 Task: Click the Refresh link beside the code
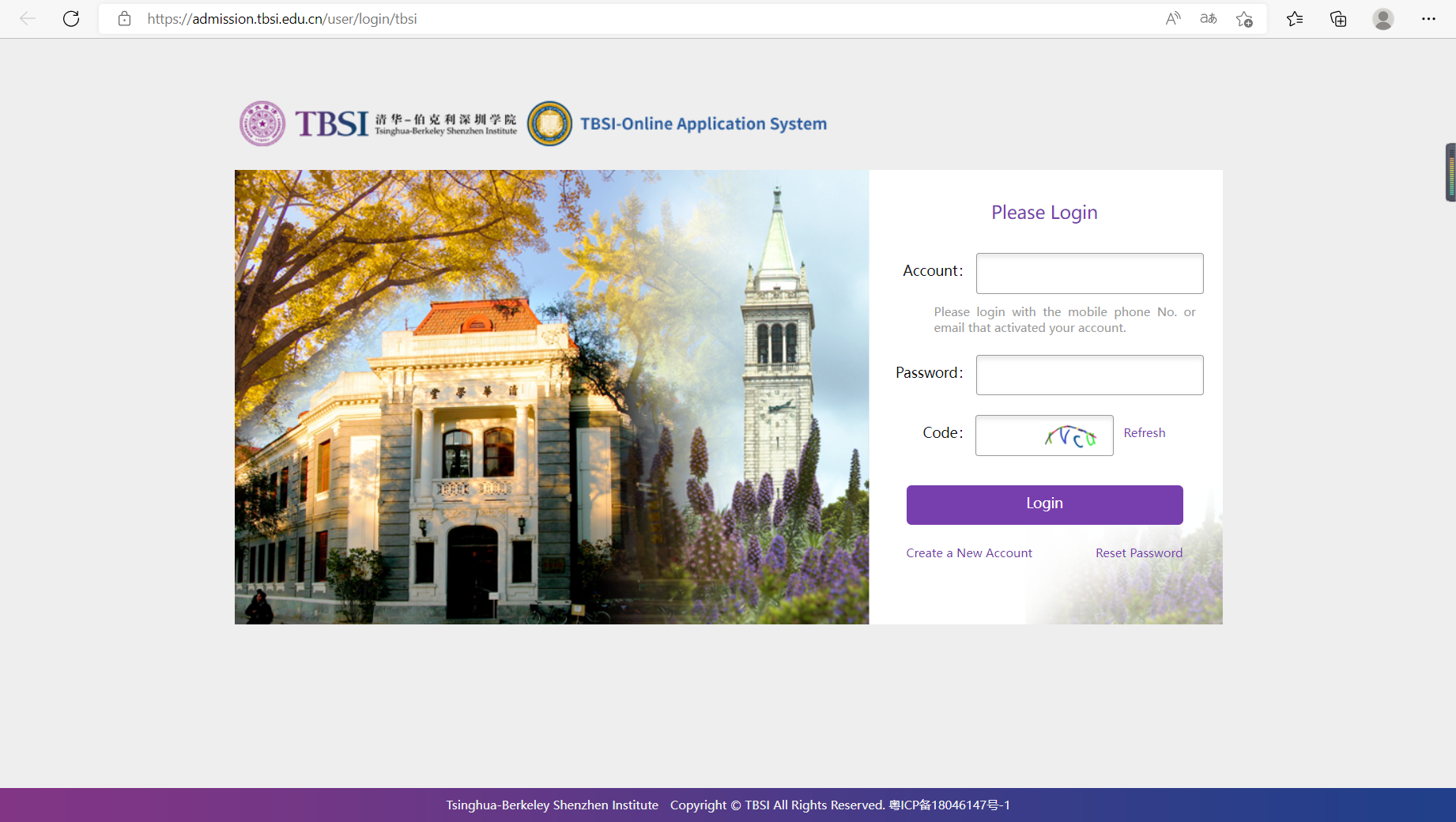point(1145,433)
